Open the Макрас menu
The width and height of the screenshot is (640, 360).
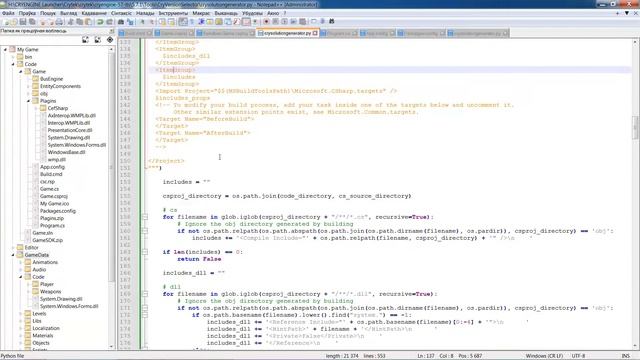click(201, 13)
